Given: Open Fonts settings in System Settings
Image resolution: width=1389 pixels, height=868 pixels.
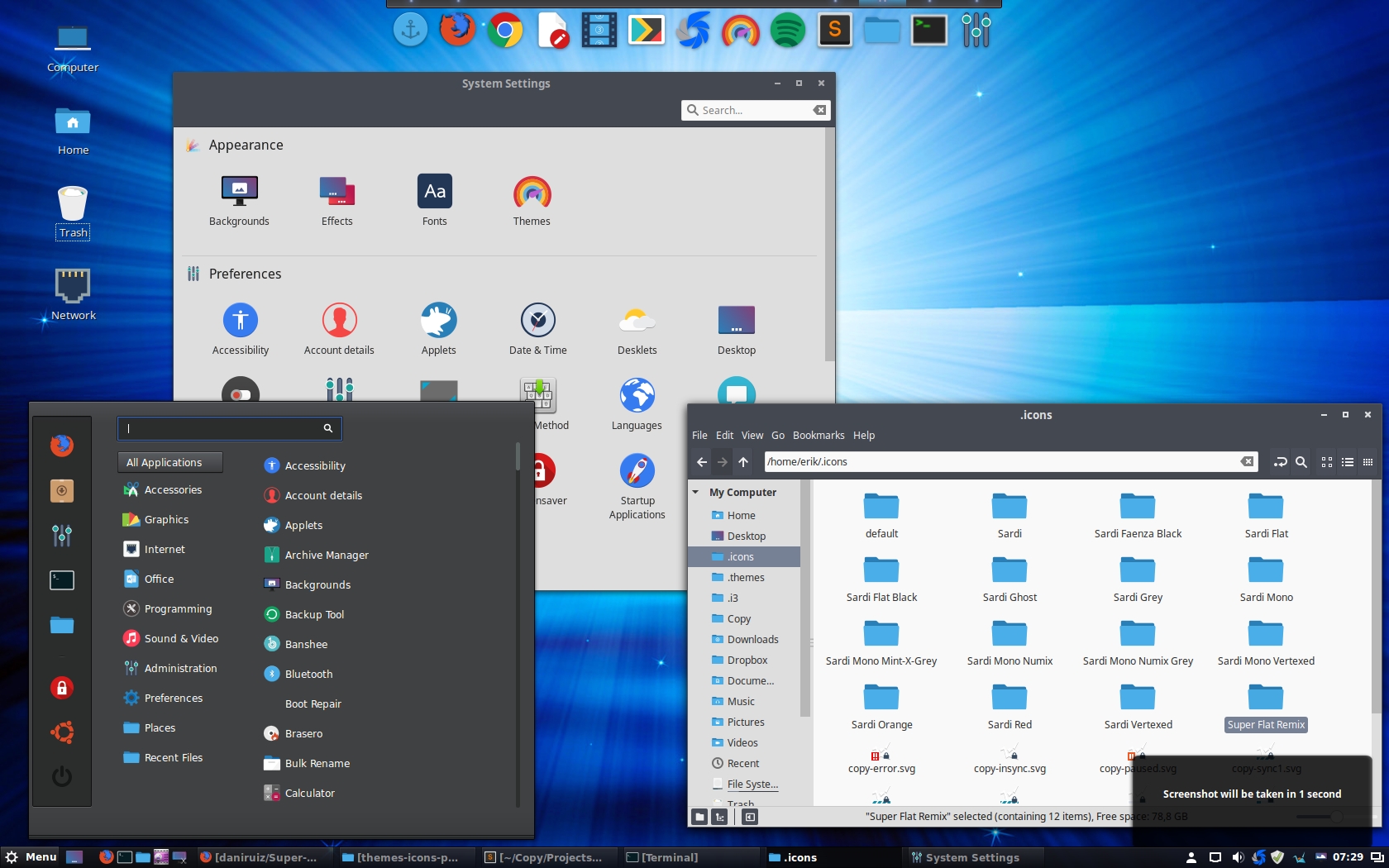Looking at the screenshot, I should pos(434,201).
